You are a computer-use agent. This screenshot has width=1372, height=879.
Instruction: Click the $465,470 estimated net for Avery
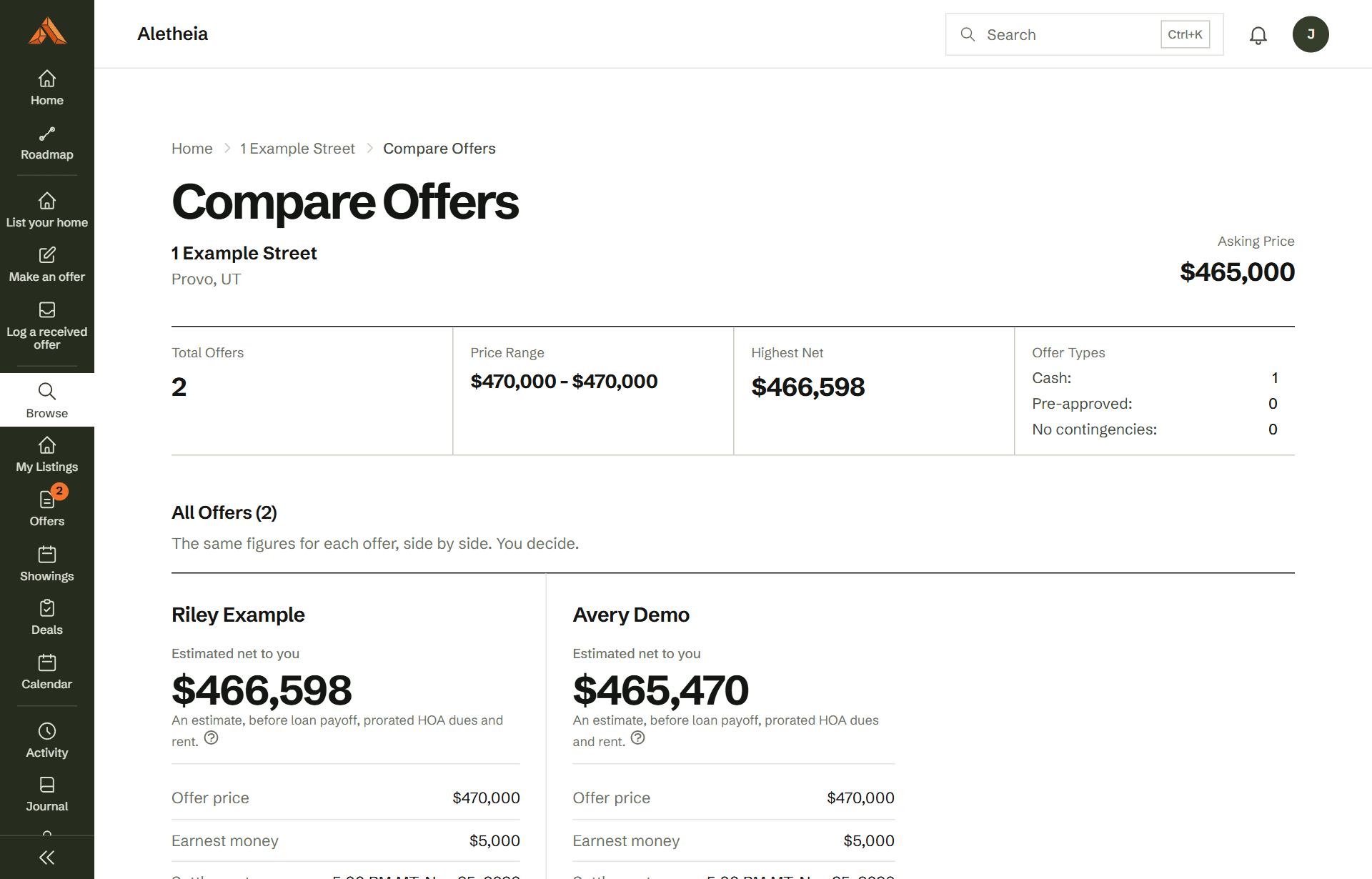click(661, 690)
